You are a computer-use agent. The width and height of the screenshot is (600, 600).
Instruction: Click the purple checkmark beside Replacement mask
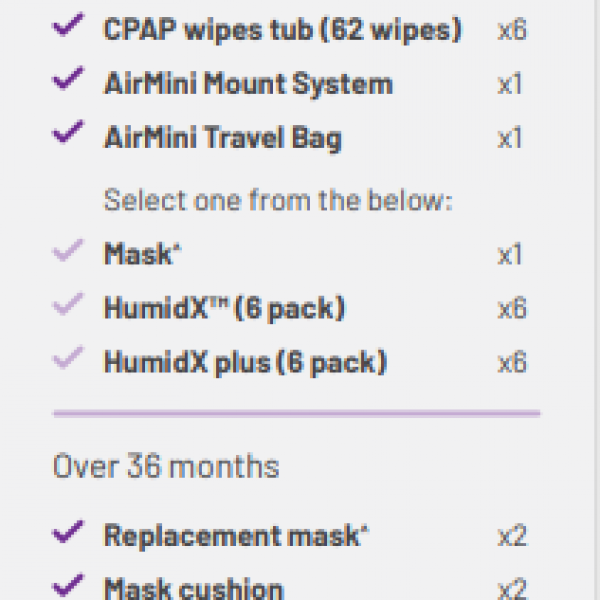click(x=68, y=532)
